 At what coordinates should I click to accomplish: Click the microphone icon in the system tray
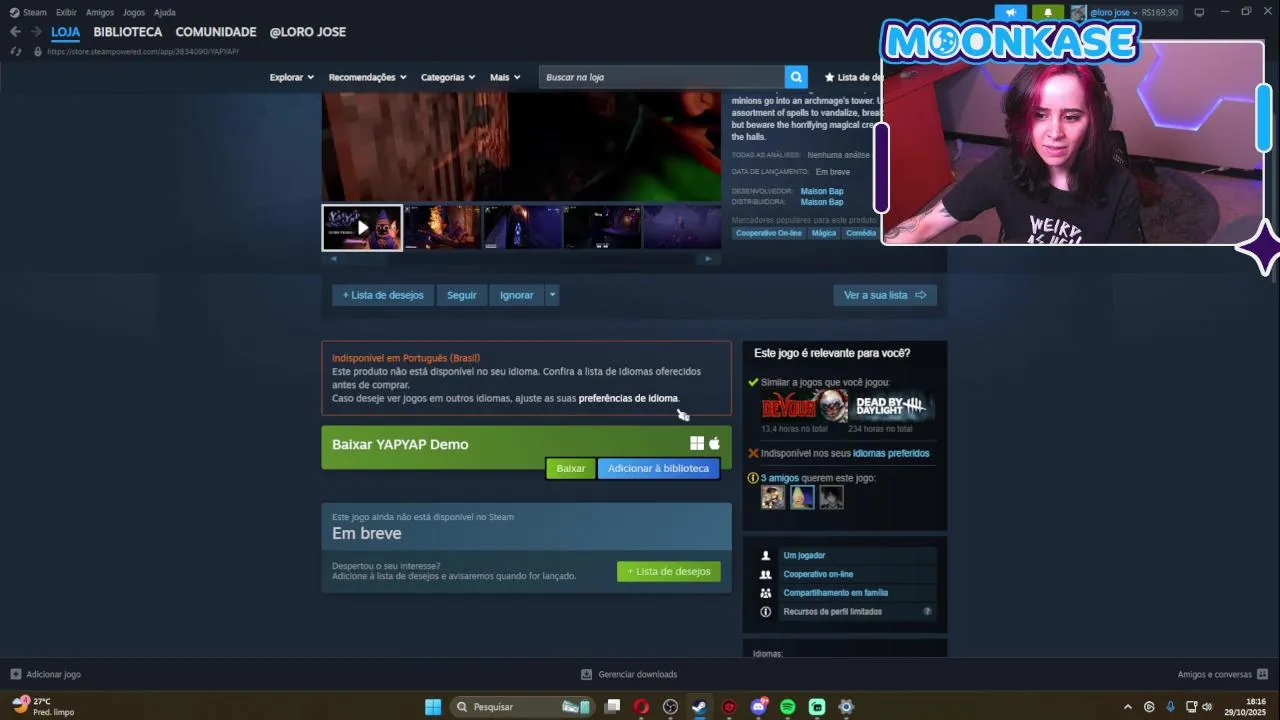click(1170, 707)
